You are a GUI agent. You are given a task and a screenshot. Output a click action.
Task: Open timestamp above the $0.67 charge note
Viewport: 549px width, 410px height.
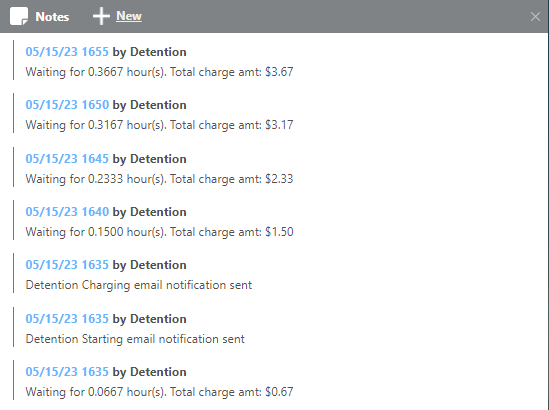point(67,371)
